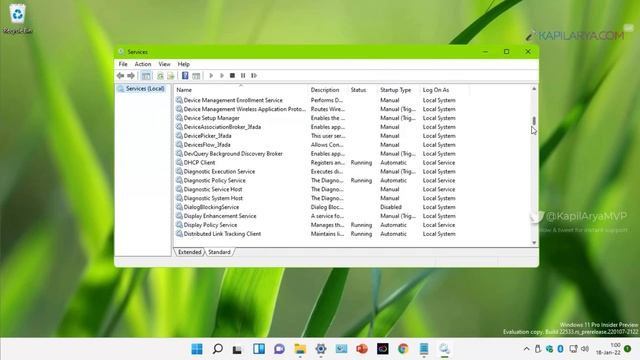Screen dimensions: 640x360
Task: Click the services list scrollbar thumb
Action: coord(534,121)
